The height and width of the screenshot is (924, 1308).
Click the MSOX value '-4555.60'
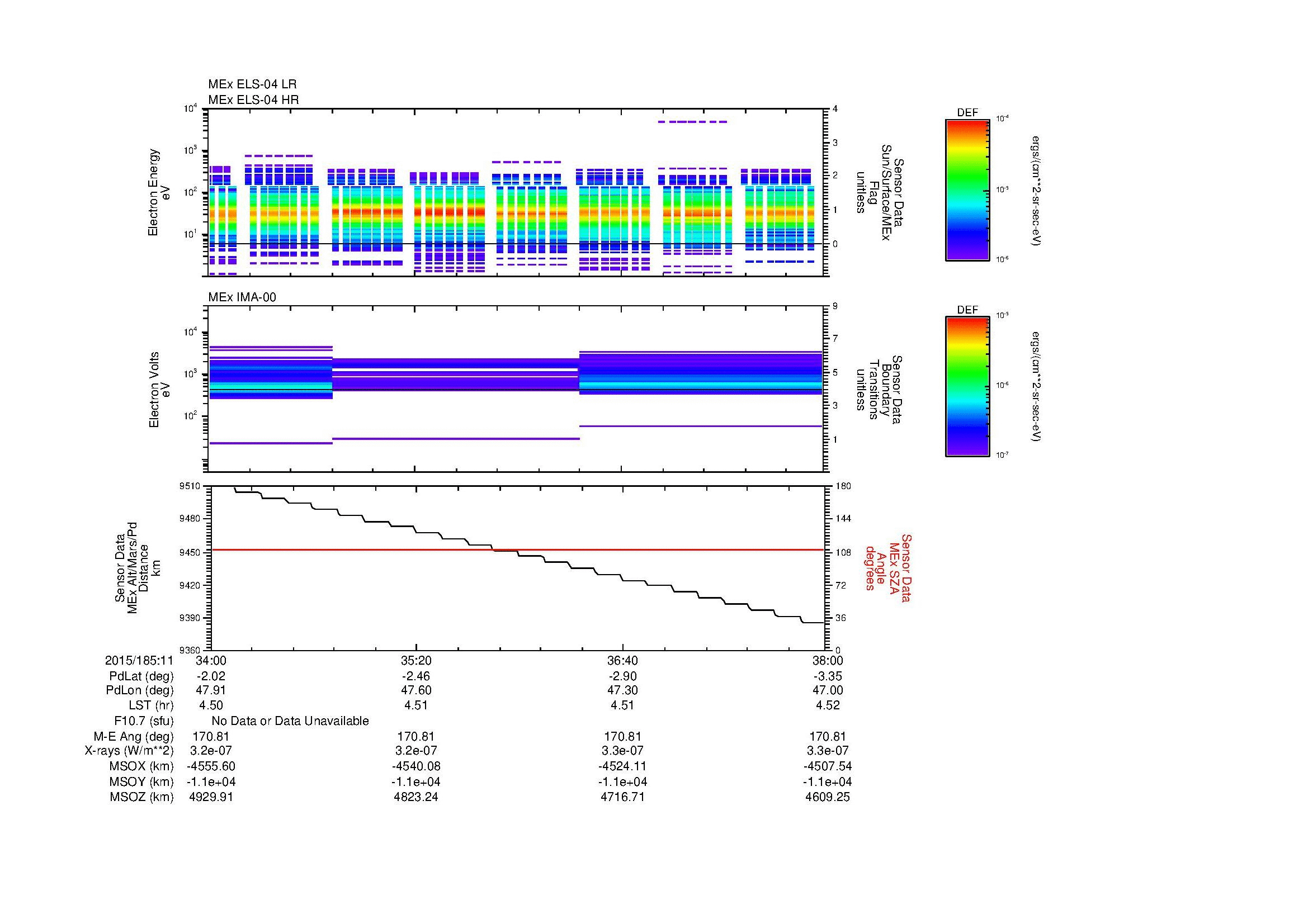pyautogui.click(x=211, y=766)
